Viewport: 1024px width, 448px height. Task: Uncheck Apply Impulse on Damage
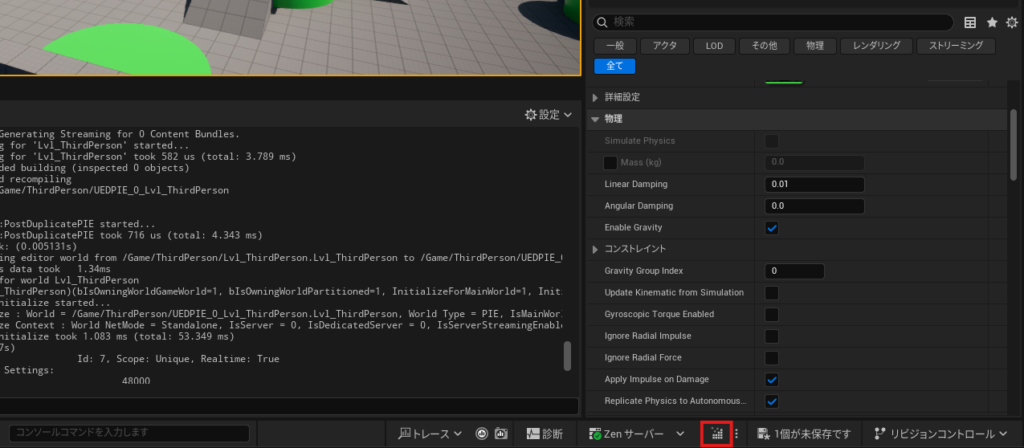tap(772, 379)
